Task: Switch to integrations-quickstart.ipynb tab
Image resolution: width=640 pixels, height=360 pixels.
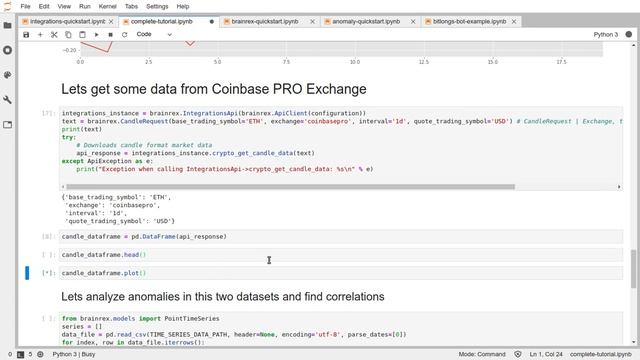Action: [67, 22]
